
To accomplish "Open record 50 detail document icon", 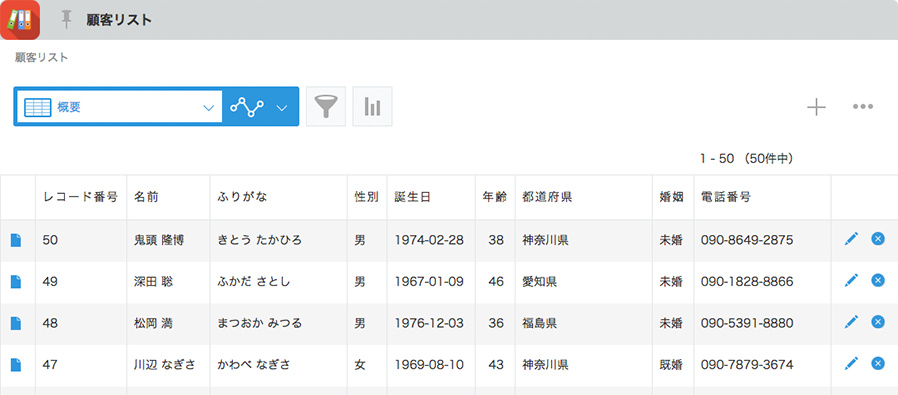I will coord(16,240).
